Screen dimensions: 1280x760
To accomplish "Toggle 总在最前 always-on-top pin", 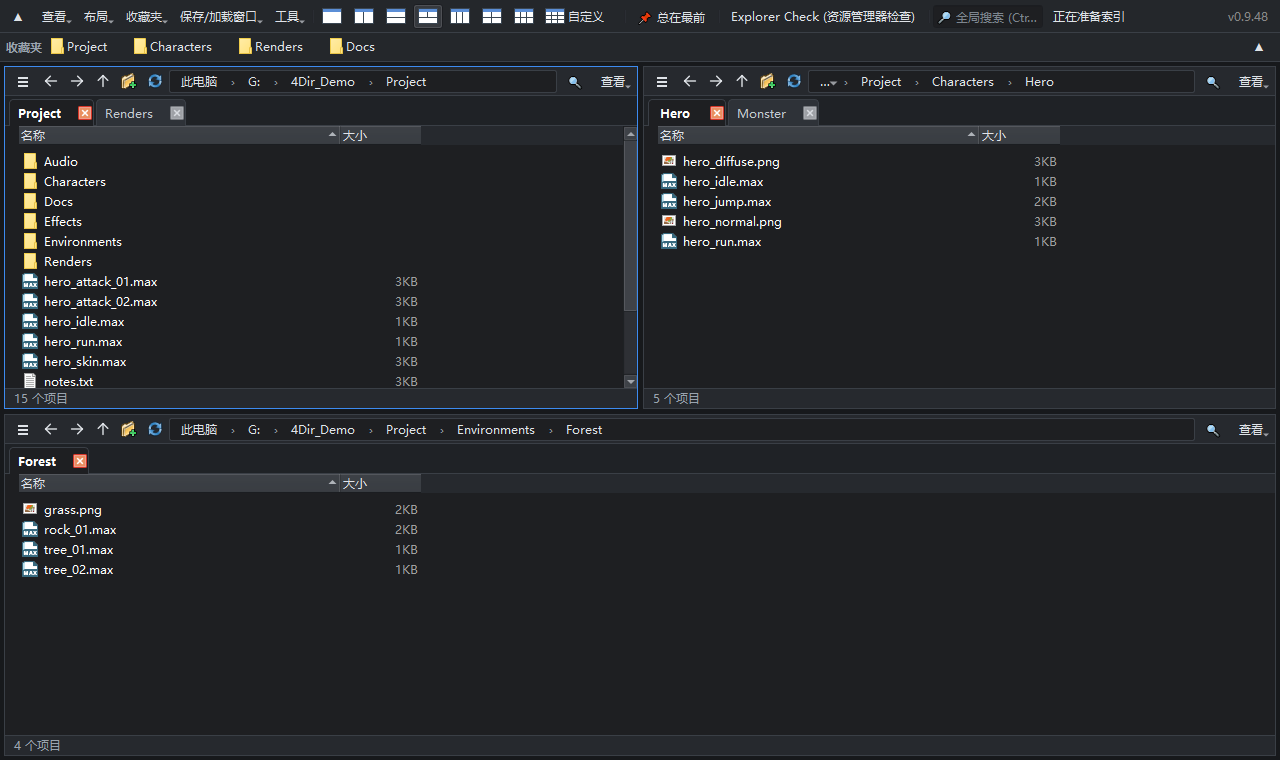I will [672, 17].
